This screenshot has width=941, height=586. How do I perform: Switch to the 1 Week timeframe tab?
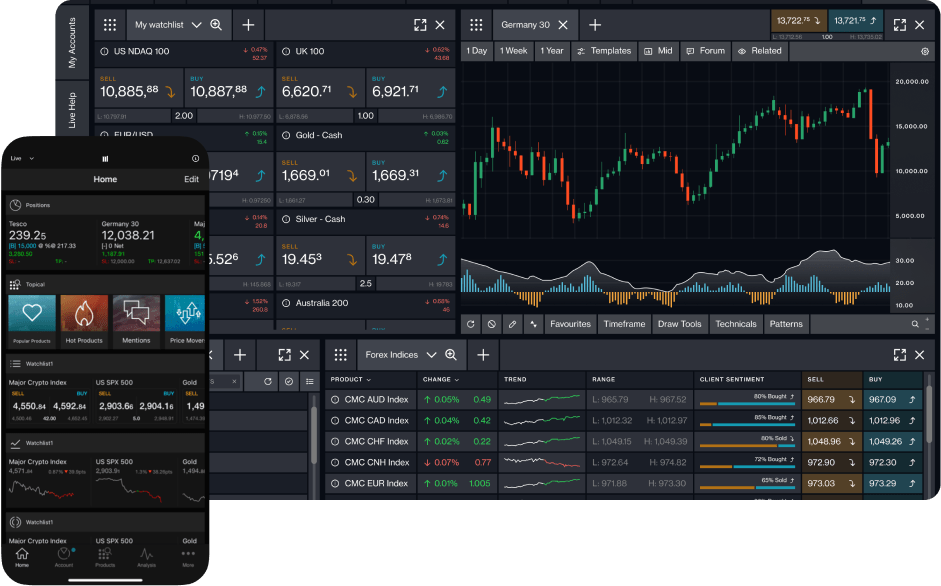(x=513, y=51)
